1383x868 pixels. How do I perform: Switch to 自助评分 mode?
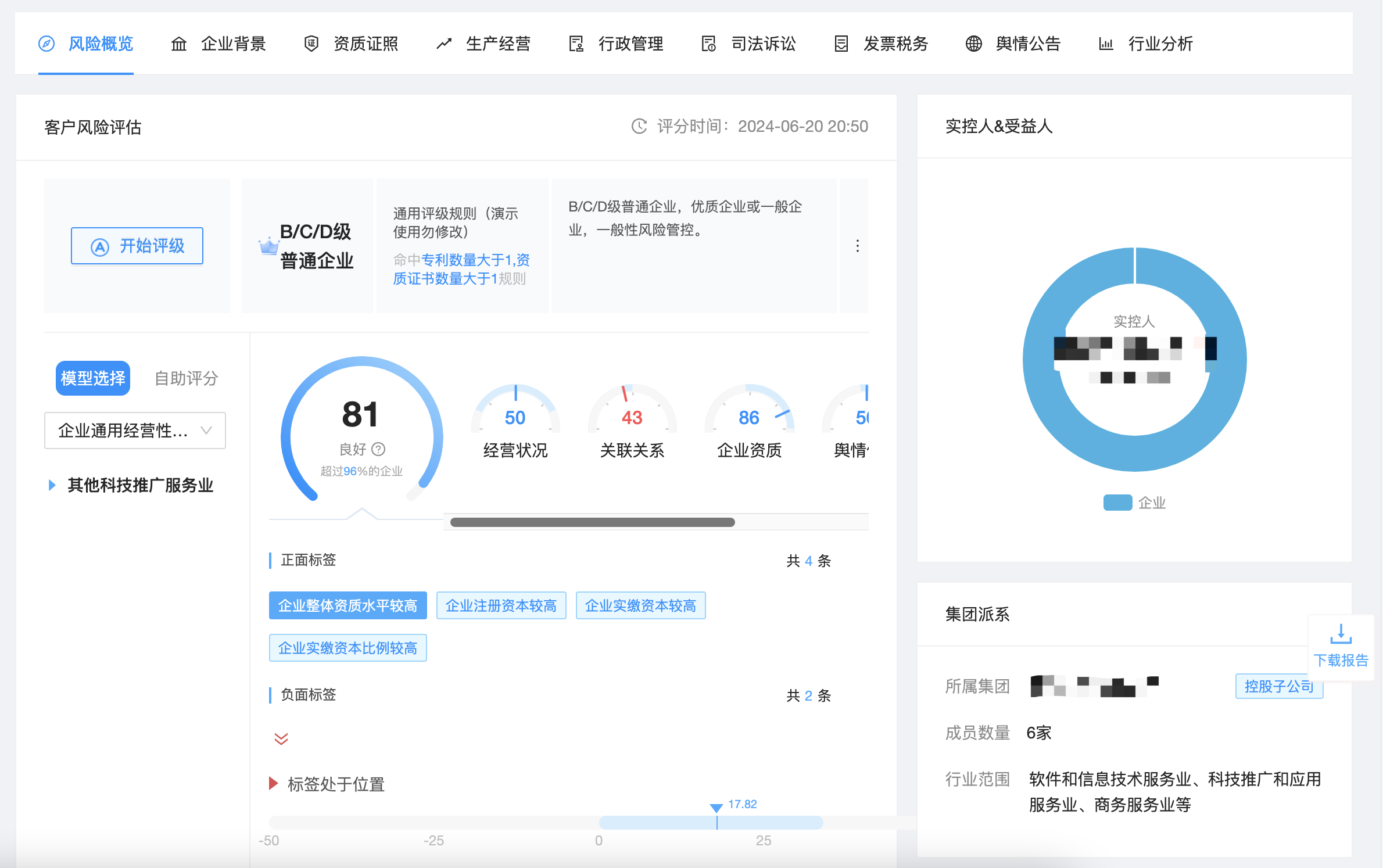pos(186,378)
